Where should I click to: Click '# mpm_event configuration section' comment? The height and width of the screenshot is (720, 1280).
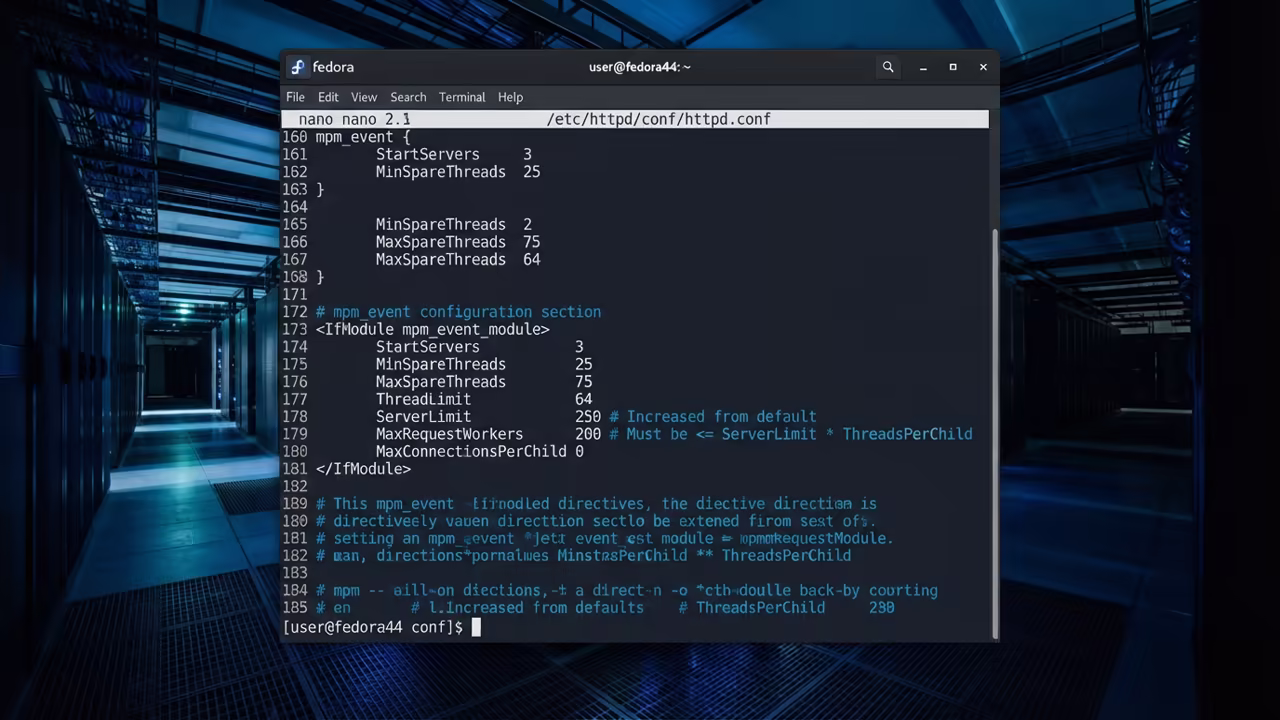coord(458,312)
